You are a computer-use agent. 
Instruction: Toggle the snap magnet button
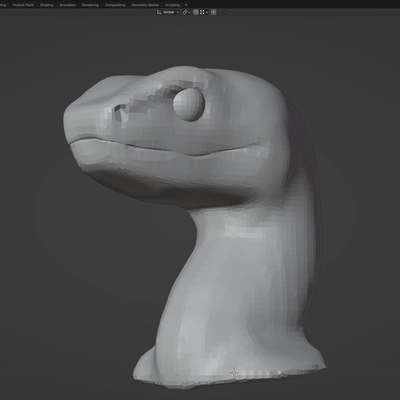point(196,12)
